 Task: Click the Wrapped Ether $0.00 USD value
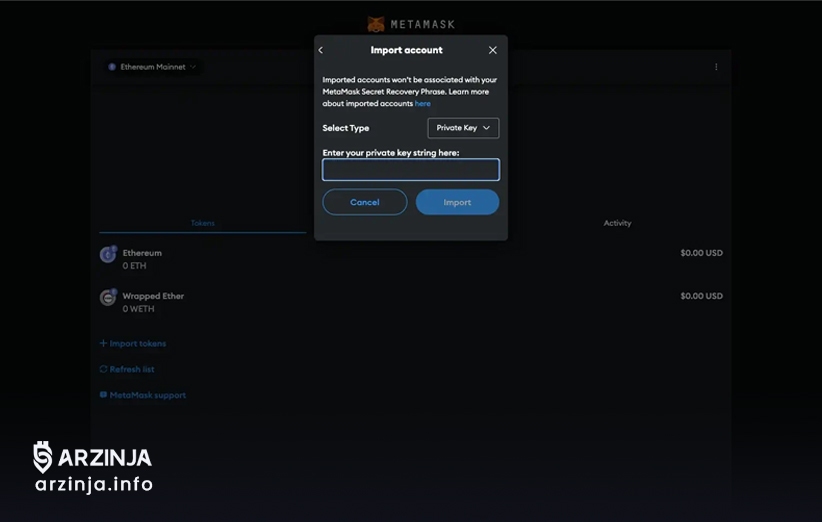pyautogui.click(x=701, y=296)
